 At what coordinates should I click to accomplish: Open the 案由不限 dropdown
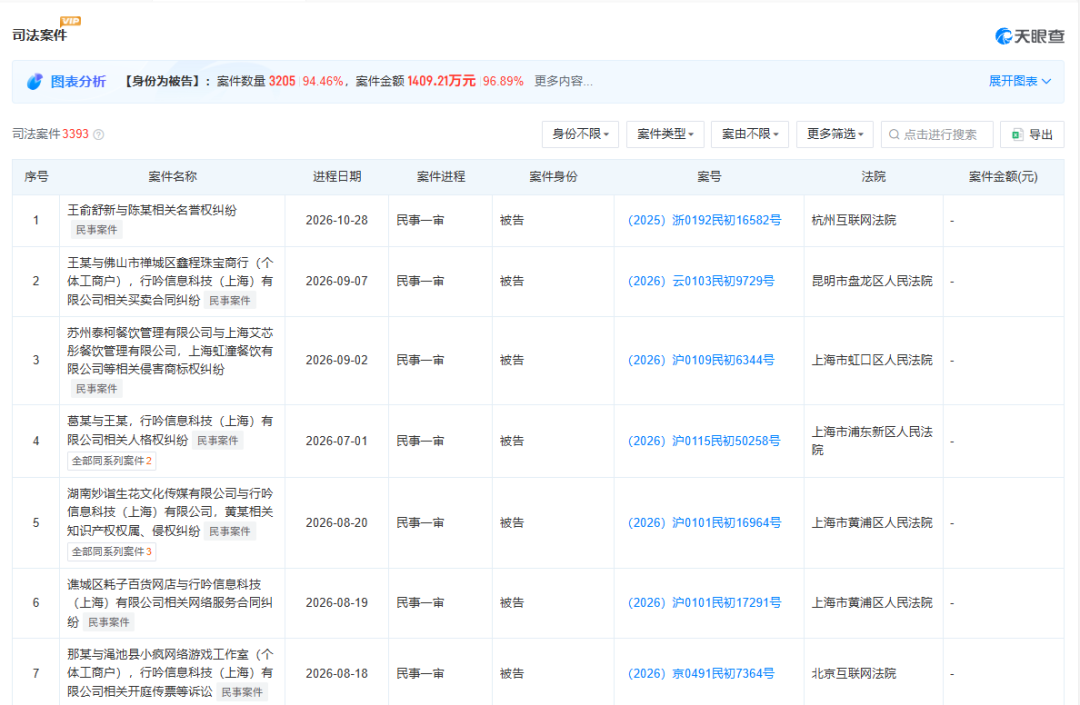coord(750,134)
